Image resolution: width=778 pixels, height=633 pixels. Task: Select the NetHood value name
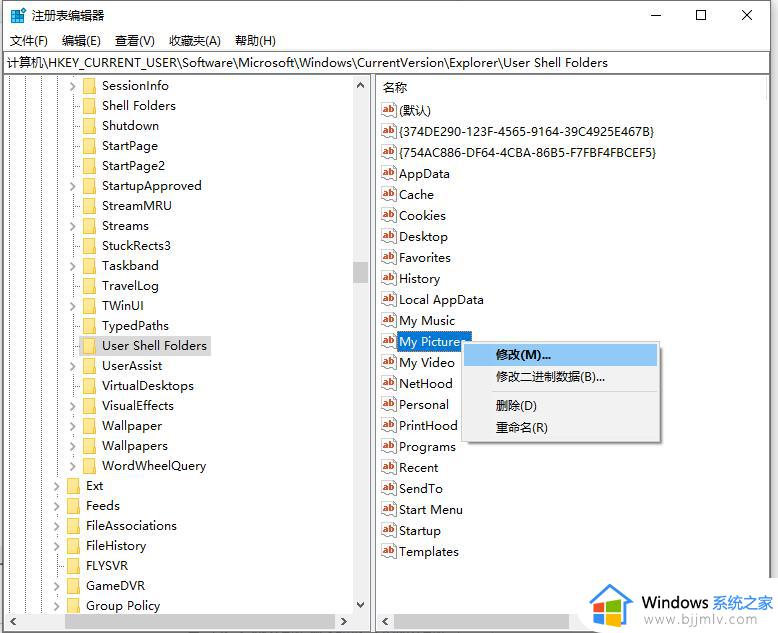click(x=426, y=383)
